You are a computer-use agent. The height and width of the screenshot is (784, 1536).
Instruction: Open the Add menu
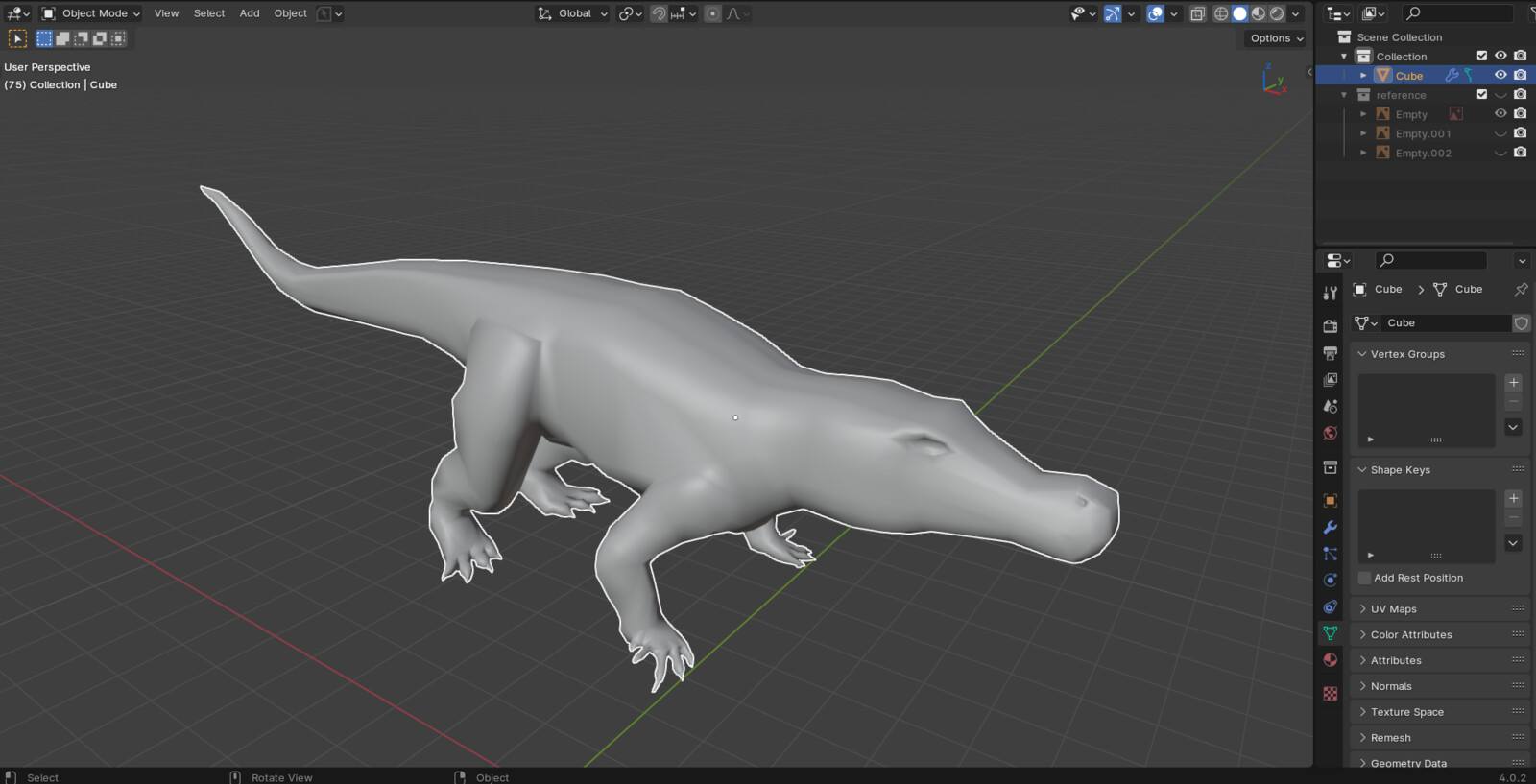250,13
